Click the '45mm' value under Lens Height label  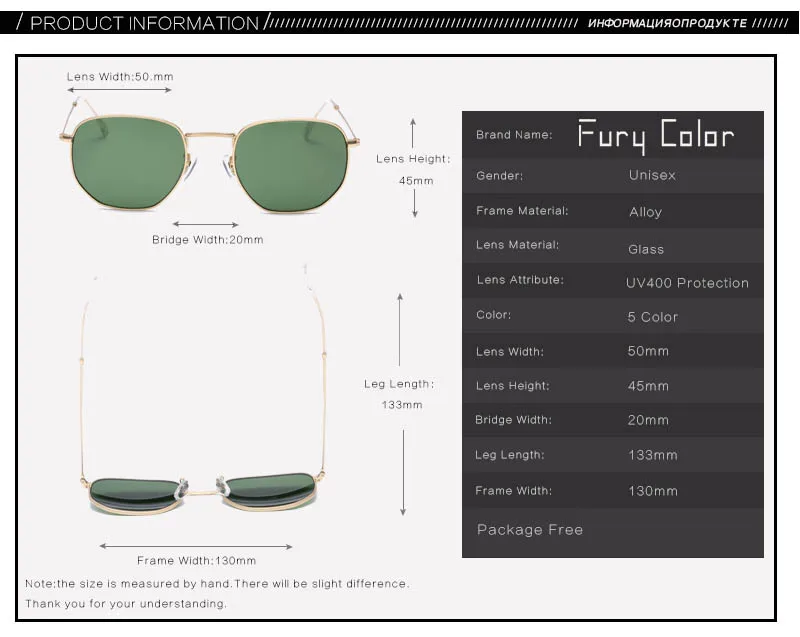pyautogui.click(x=416, y=181)
